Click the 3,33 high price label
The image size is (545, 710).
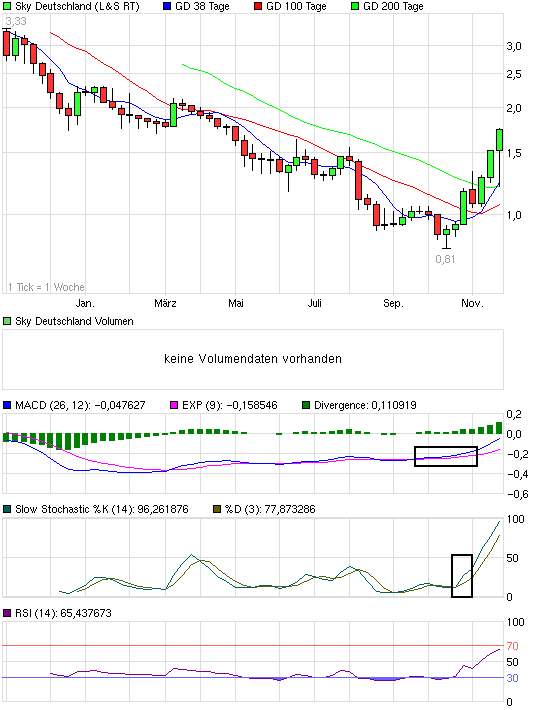pos(16,21)
